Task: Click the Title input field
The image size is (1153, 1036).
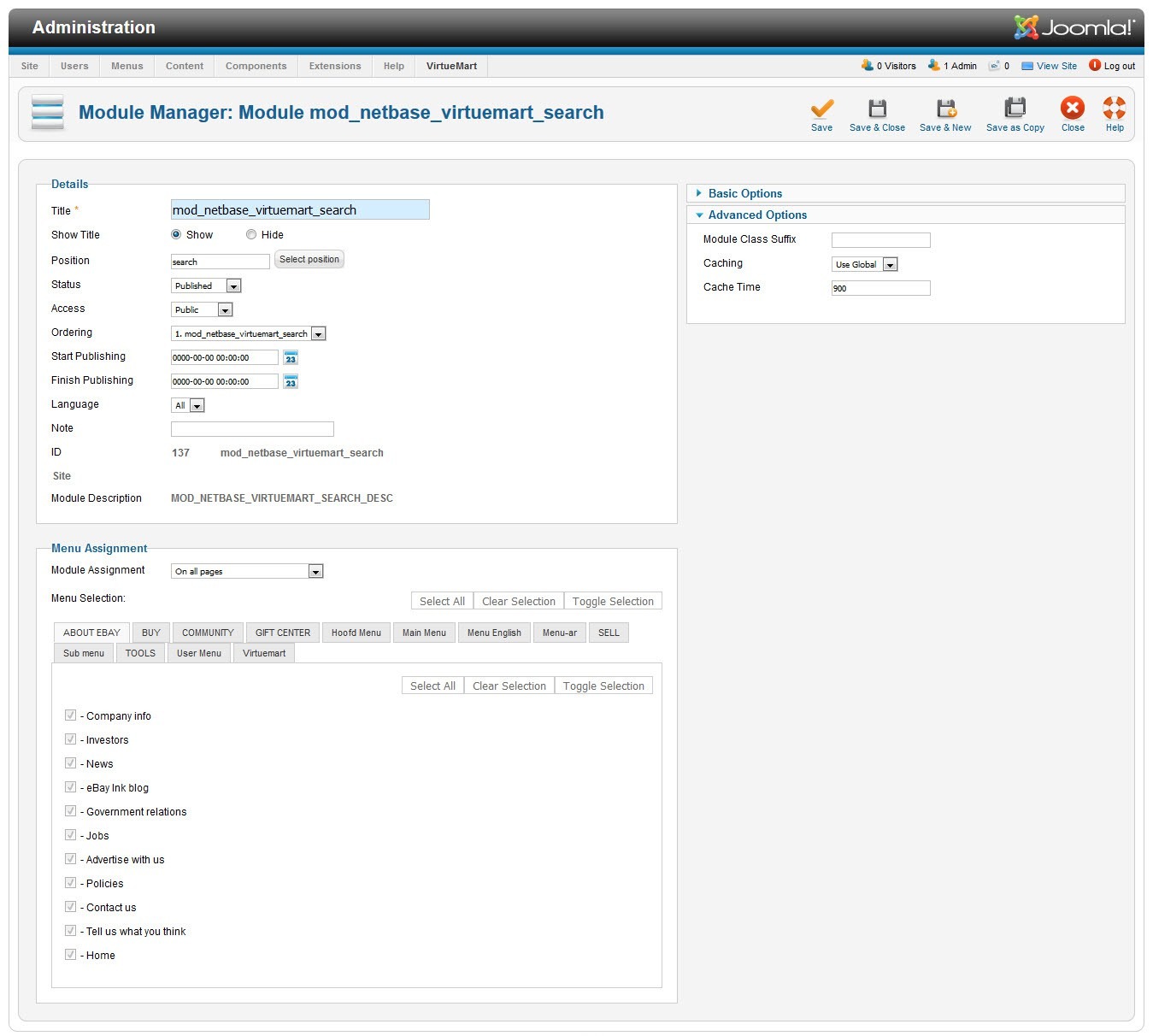Action: [x=300, y=209]
